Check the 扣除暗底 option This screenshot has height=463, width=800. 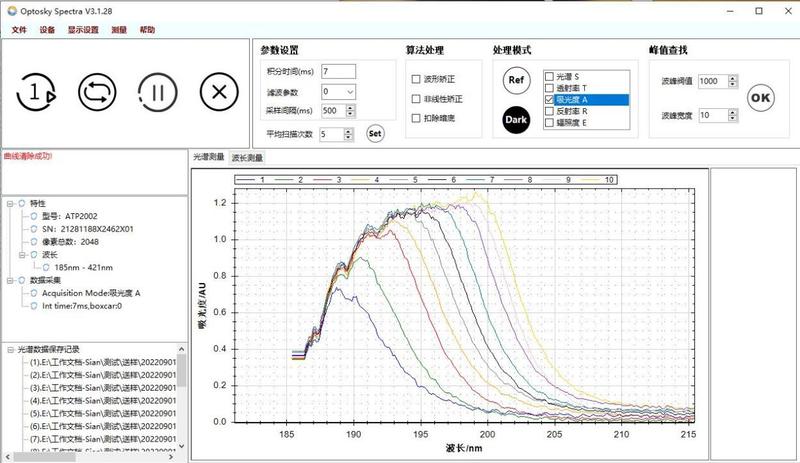click(417, 119)
